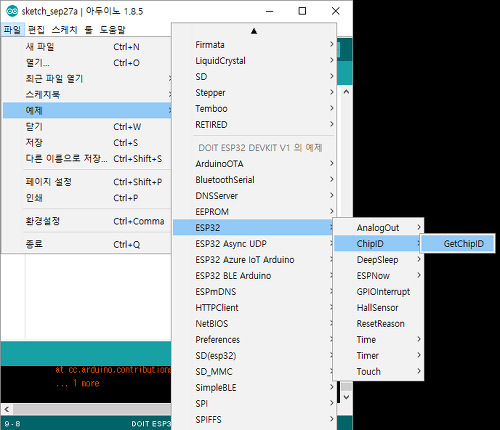Open the GPIOInterrupt example
The width and height of the screenshot is (500, 430).
[x=378, y=292]
